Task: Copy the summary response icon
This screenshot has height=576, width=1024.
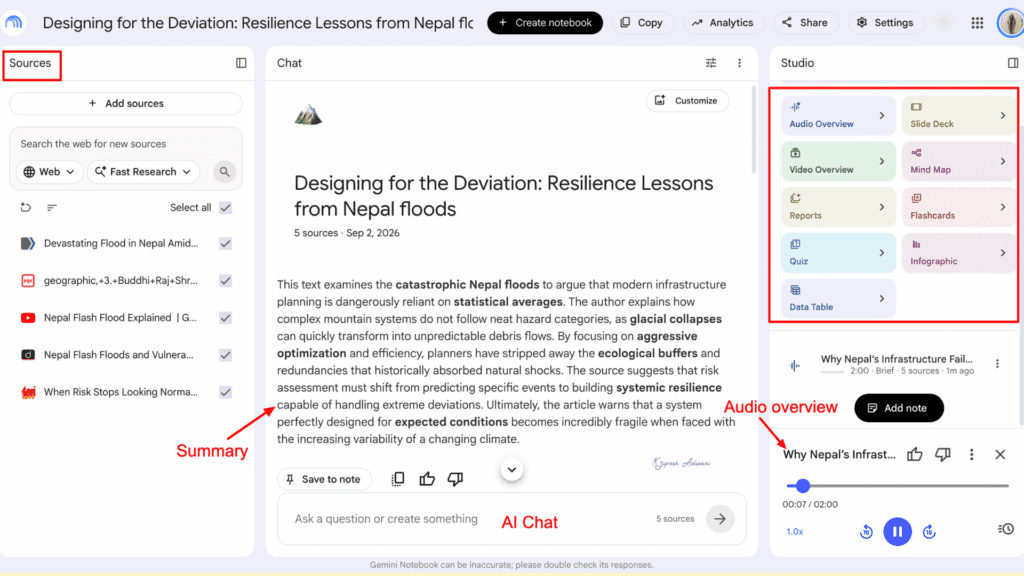Action: pos(398,479)
